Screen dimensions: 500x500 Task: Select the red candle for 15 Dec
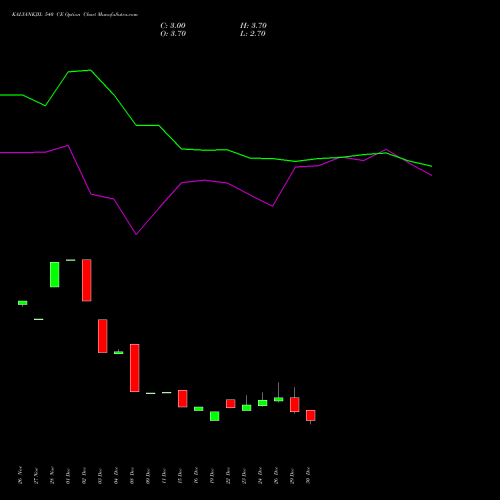[183, 398]
